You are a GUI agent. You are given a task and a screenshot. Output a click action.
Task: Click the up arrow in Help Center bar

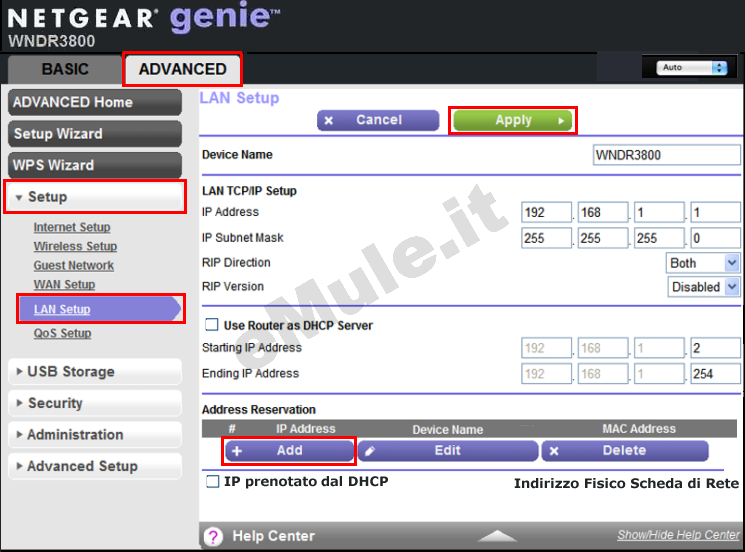(x=497, y=536)
